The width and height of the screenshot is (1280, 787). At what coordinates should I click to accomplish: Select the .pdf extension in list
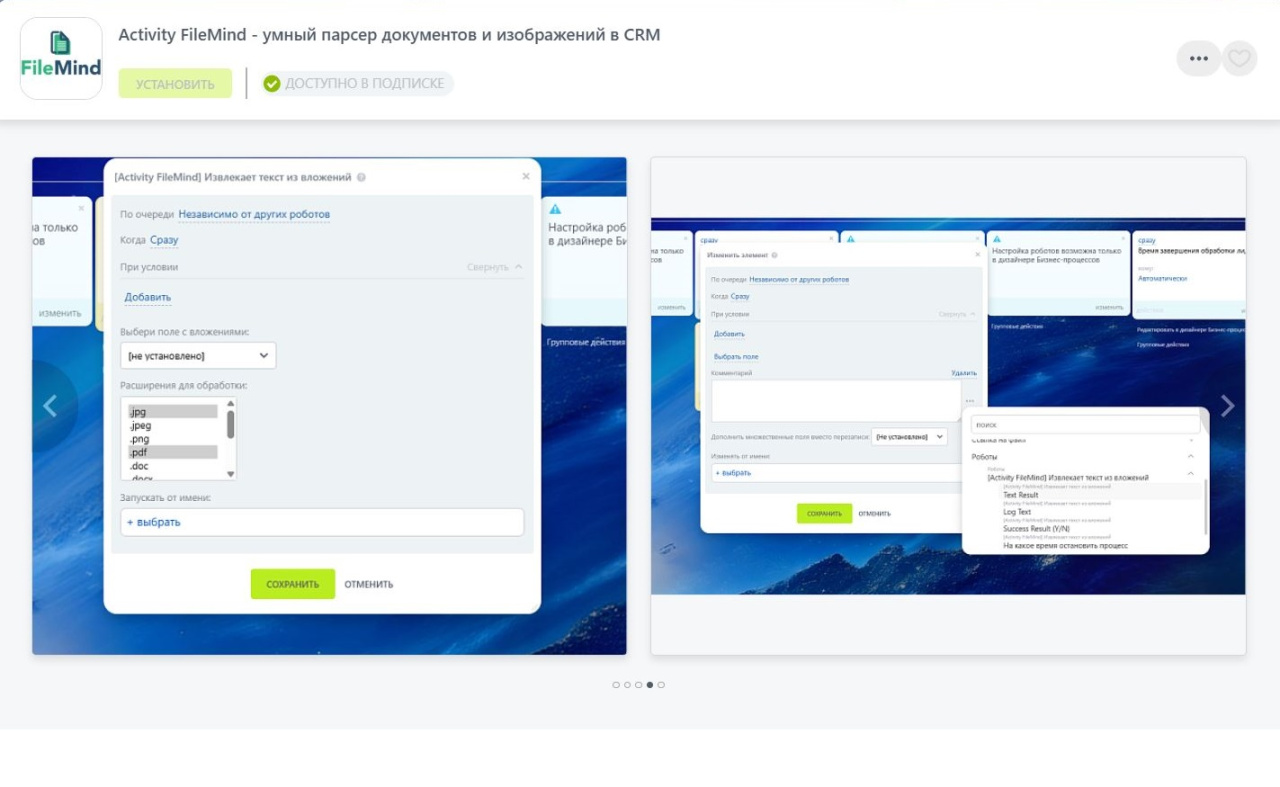[172, 452]
